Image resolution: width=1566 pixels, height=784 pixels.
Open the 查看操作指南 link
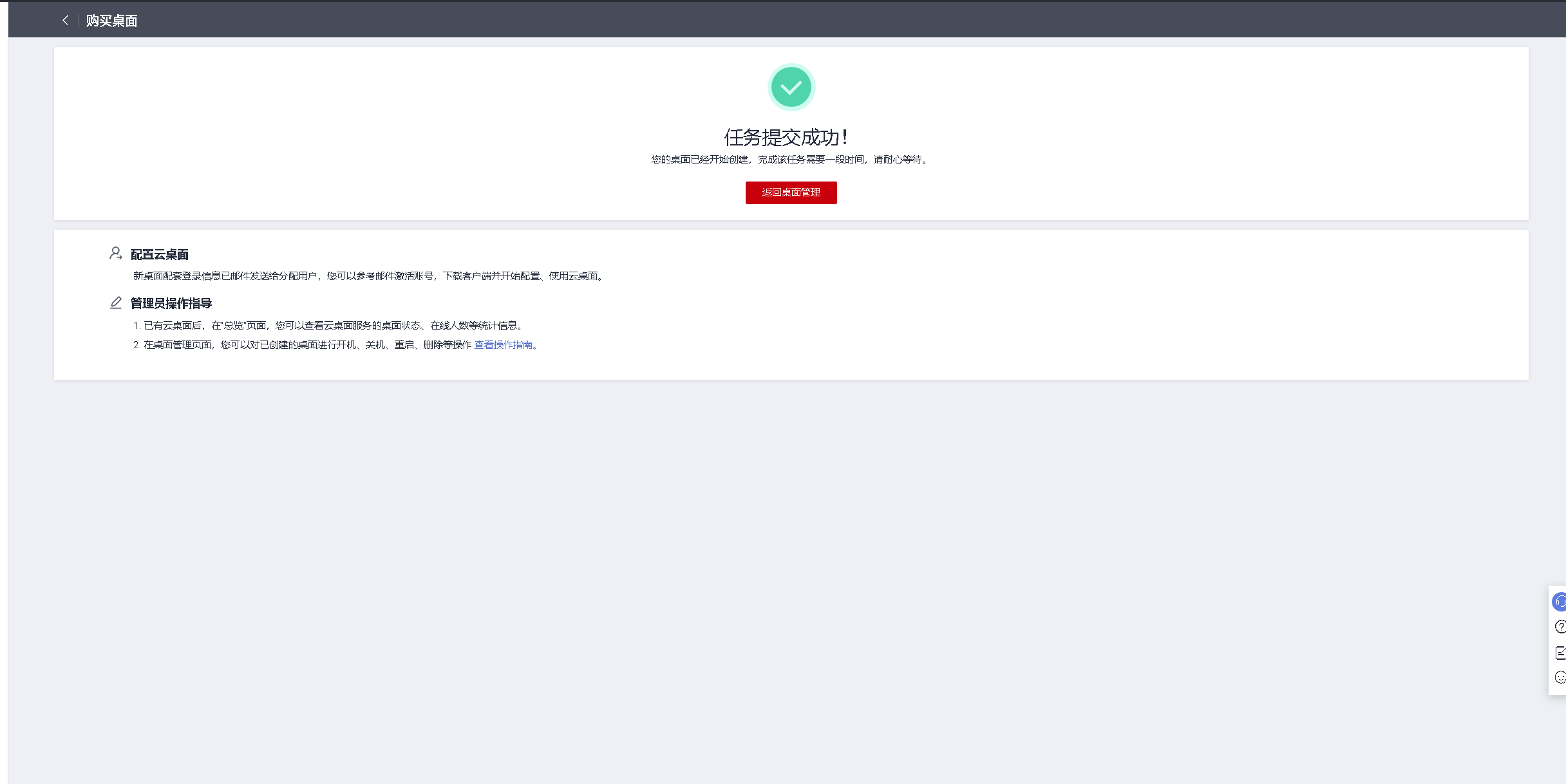504,345
